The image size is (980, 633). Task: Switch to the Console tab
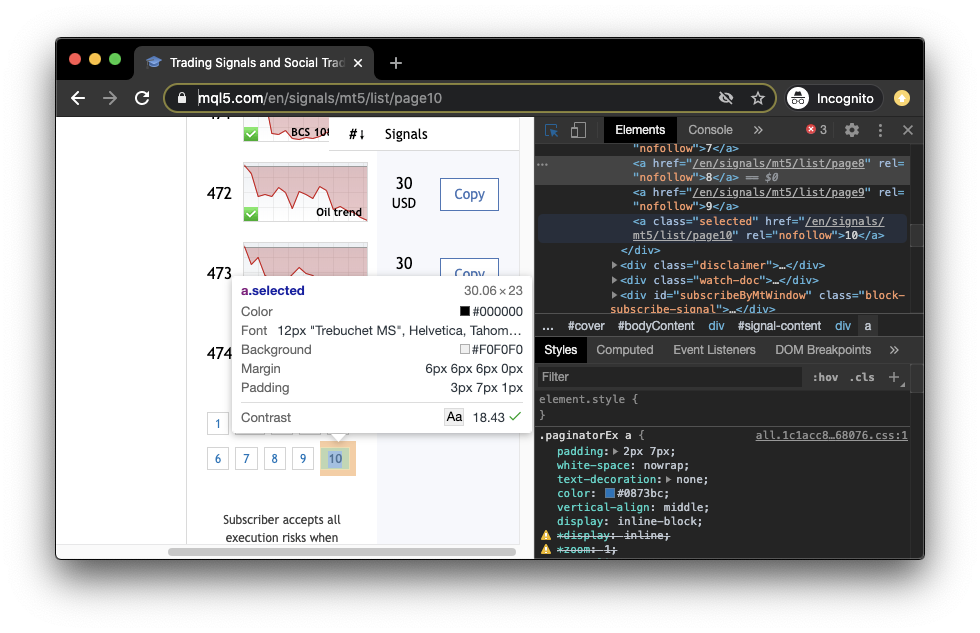tap(709, 130)
